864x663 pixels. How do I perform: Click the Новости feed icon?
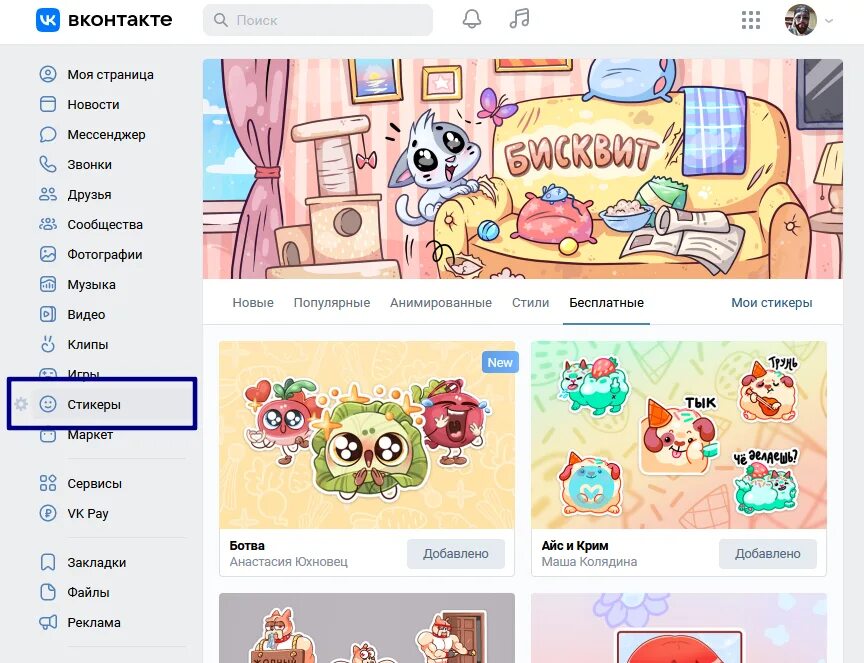[48, 104]
